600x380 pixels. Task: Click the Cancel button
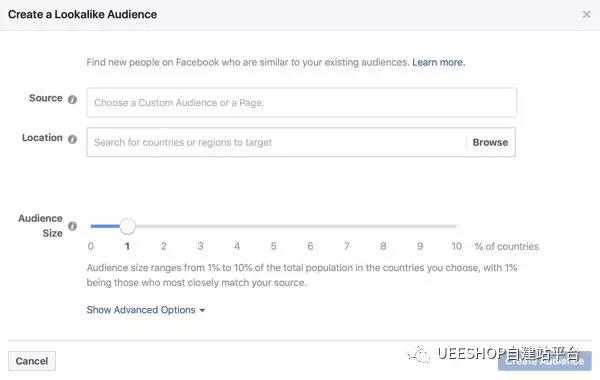[32, 361]
